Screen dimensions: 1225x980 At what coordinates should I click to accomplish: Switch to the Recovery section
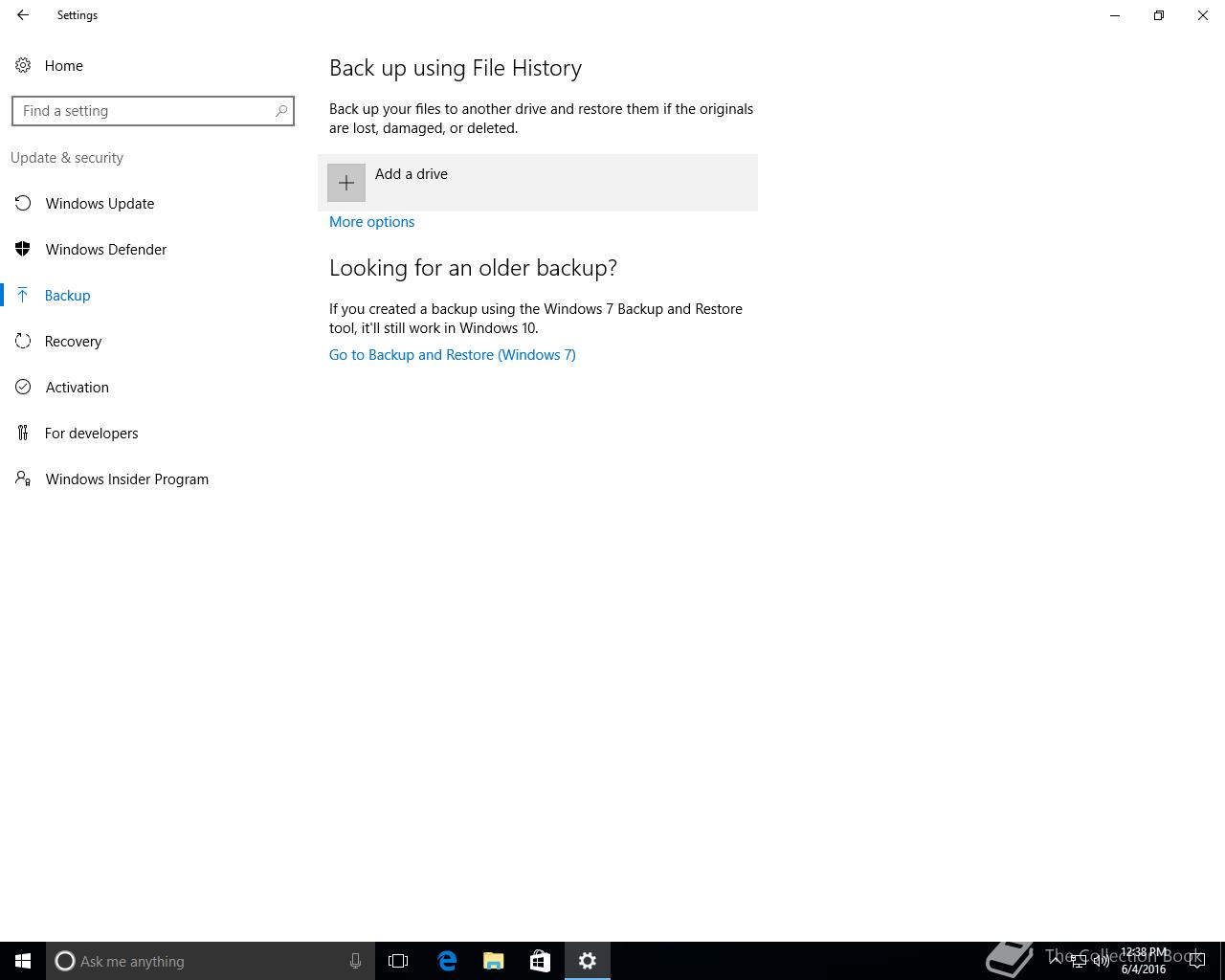pyautogui.click(x=73, y=341)
